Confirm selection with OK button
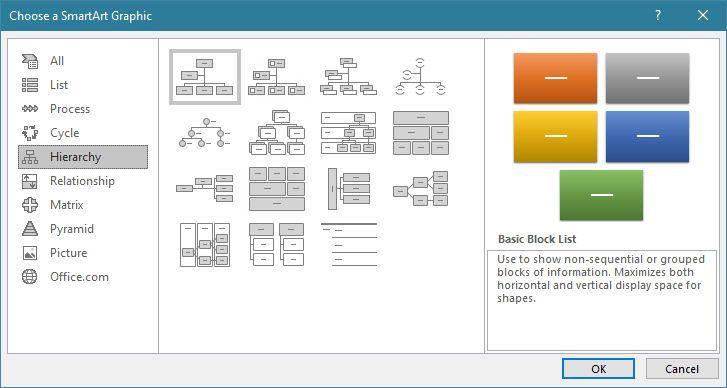Screen dimensions: 727x388 tap(598, 369)
